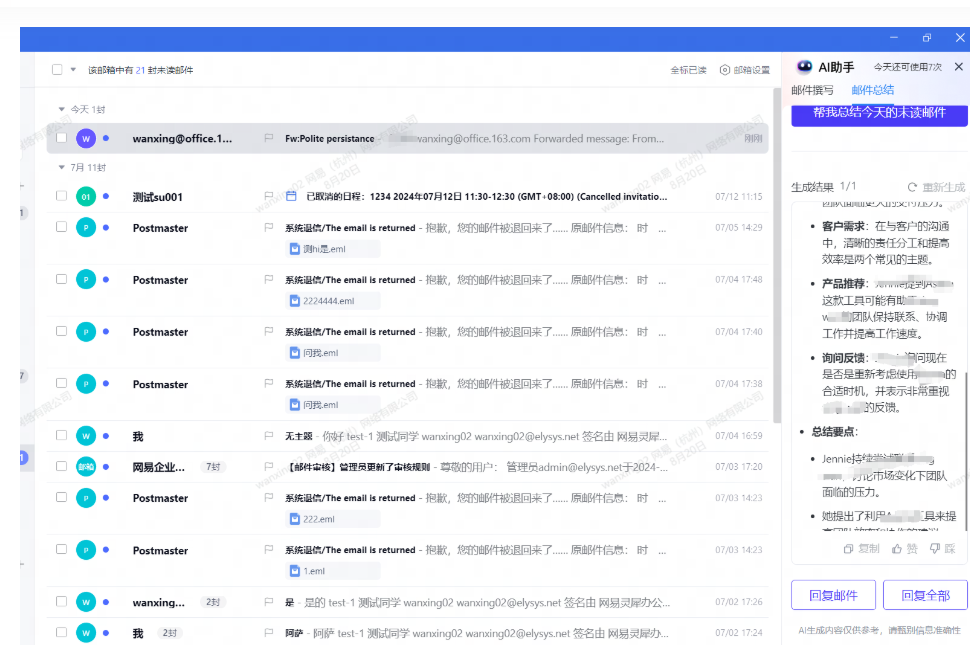Click 全标已读 to mark all read

click(x=689, y=70)
